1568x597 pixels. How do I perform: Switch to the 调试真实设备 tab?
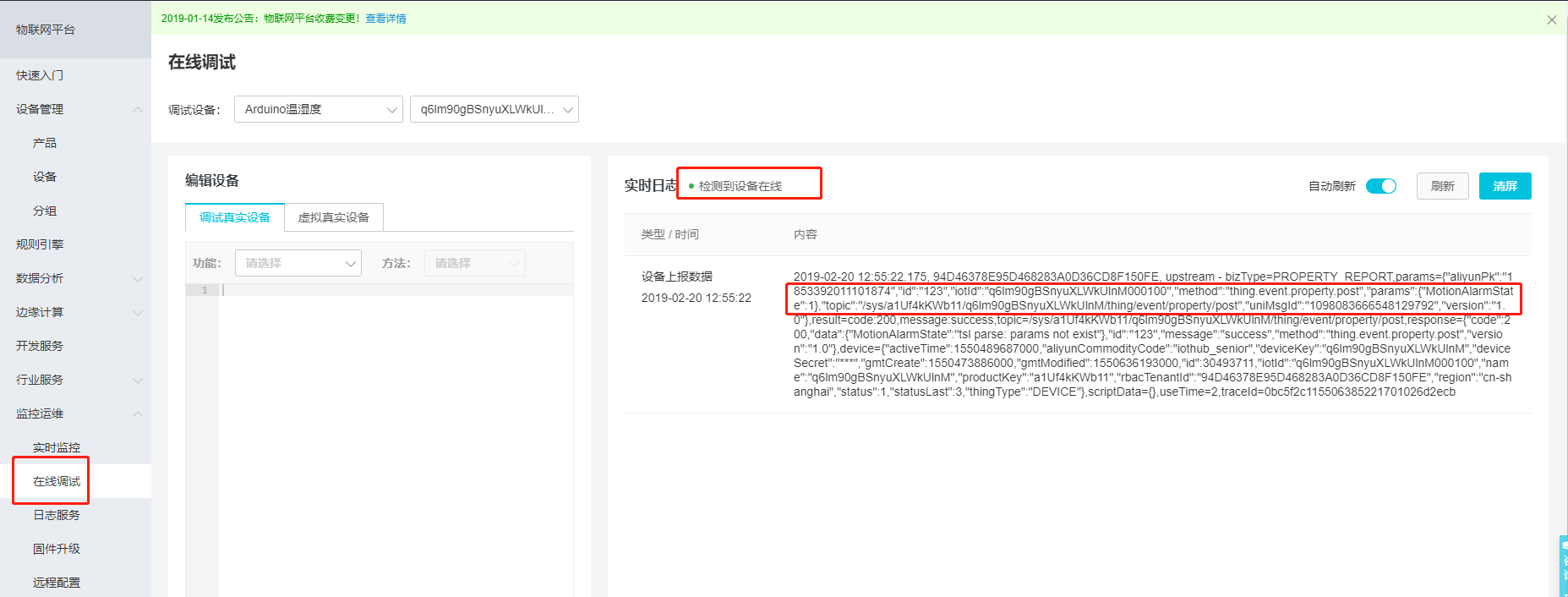pos(235,217)
